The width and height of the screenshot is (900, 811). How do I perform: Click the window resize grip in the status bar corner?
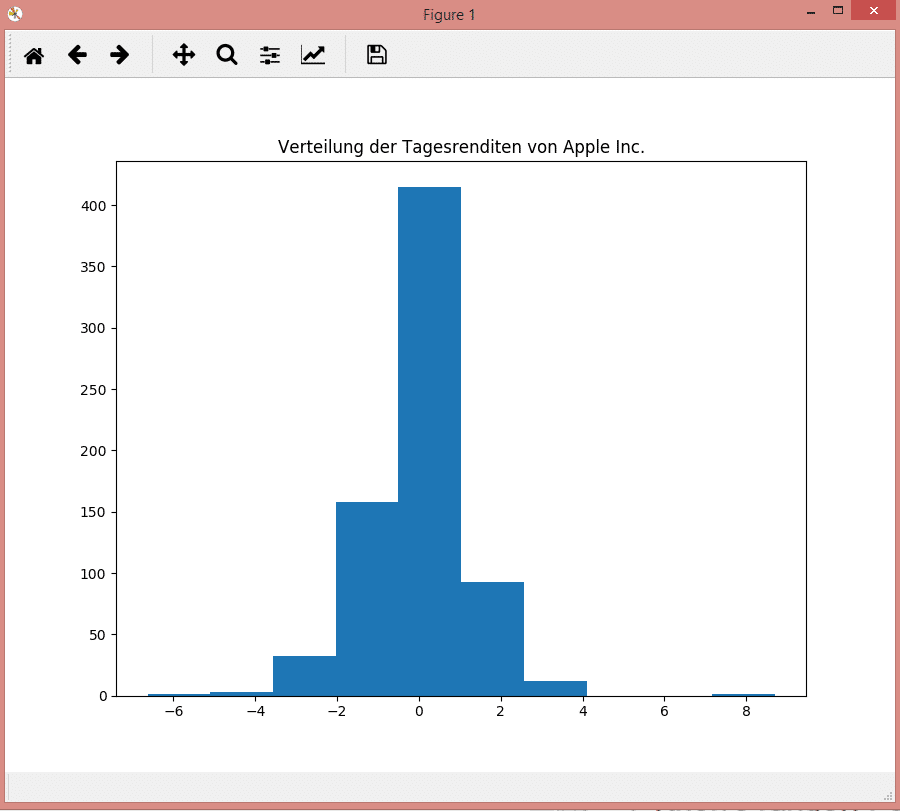pyautogui.click(x=888, y=796)
